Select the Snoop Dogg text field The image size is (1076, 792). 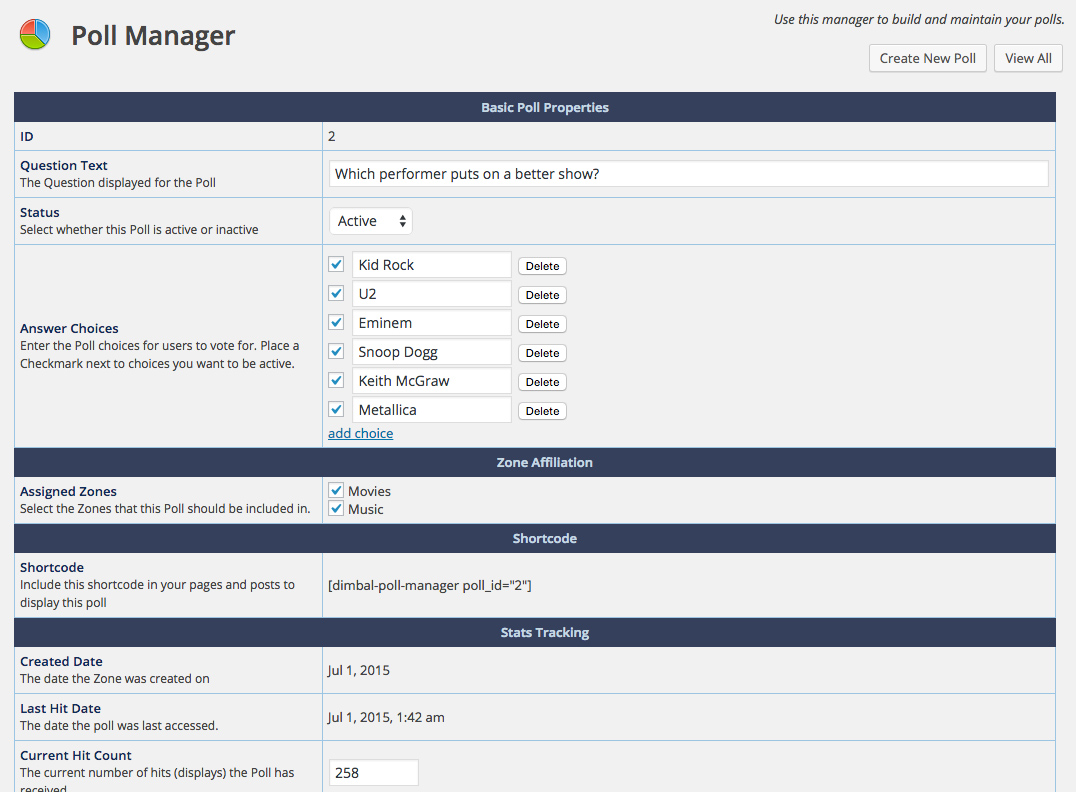[x=432, y=352]
